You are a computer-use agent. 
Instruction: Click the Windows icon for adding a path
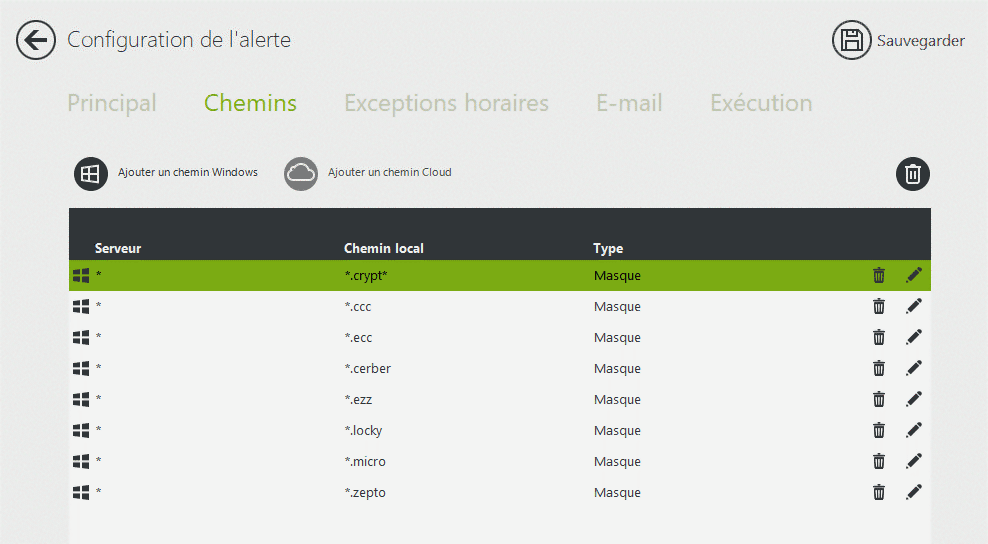[91, 173]
